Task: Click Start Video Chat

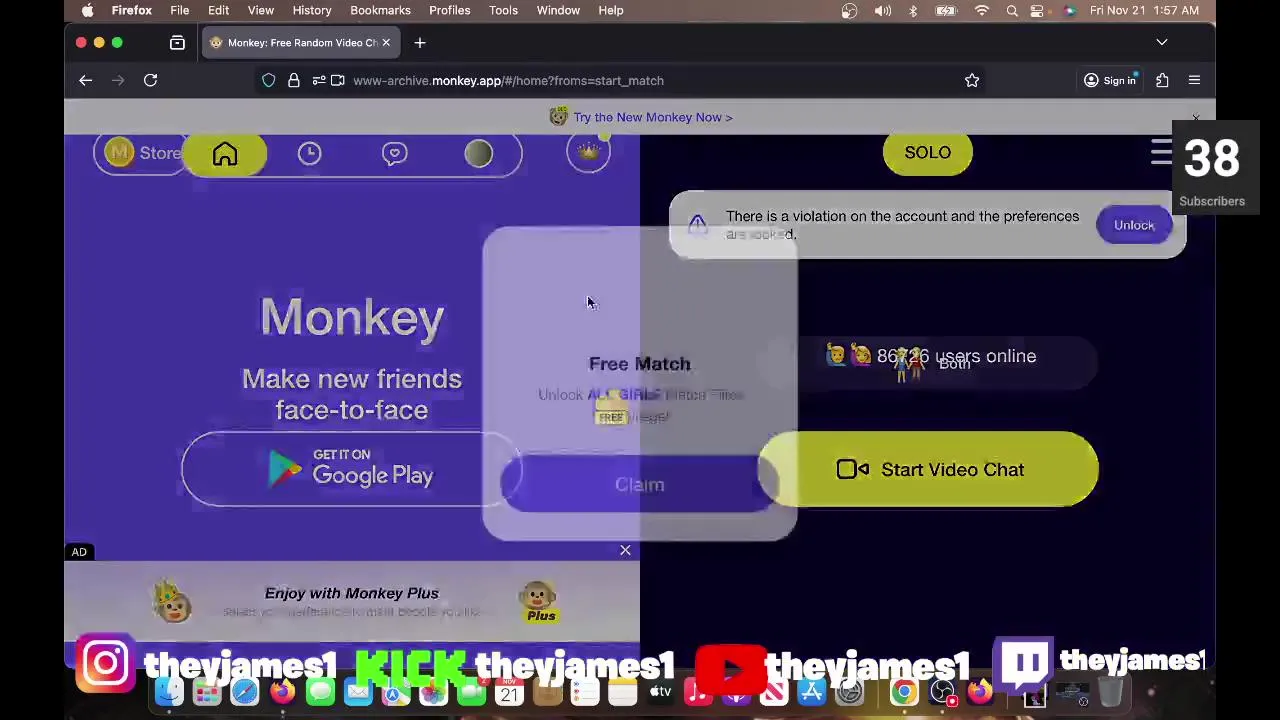Action: tap(928, 469)
